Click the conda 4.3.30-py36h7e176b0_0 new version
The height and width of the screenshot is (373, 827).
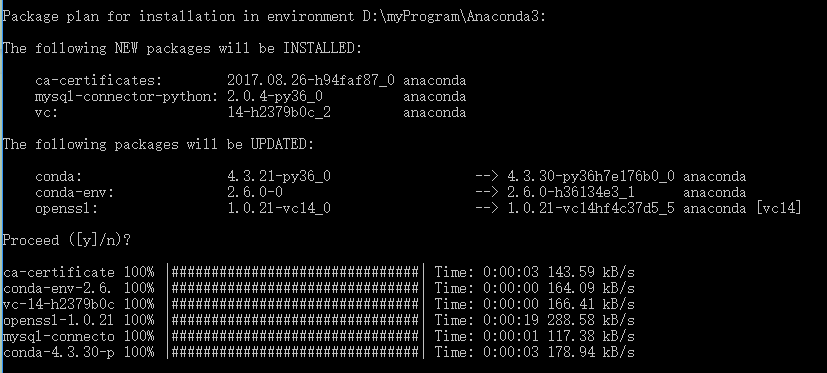coord(591,176)
